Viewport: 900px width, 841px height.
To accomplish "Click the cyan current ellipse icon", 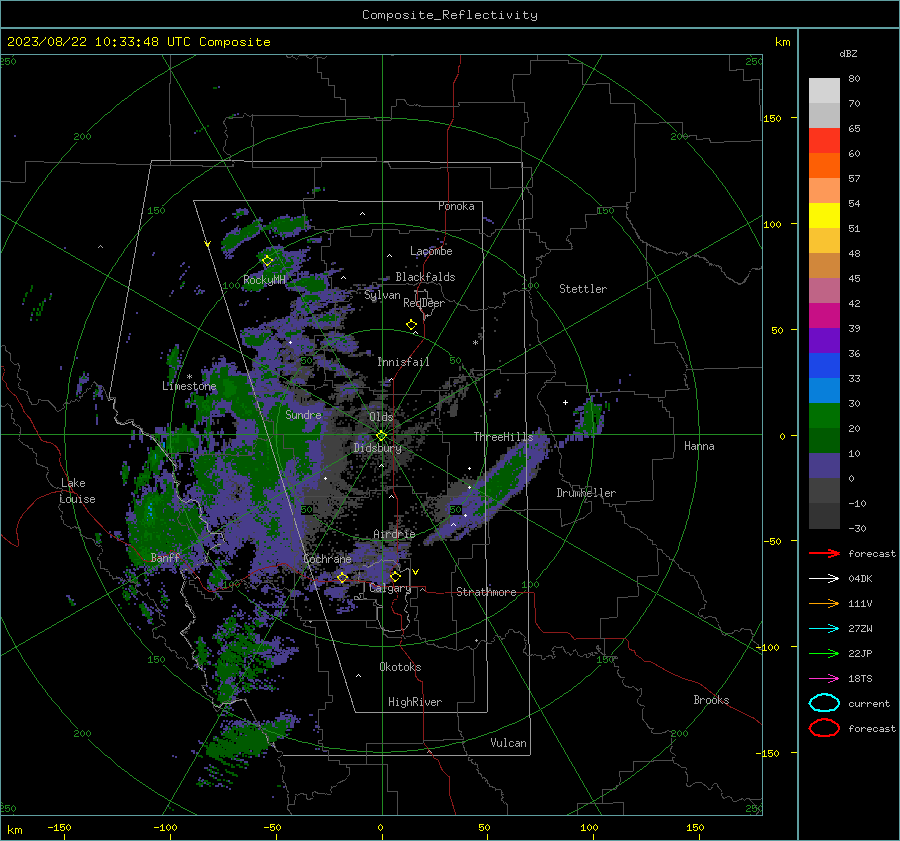I will click(x=824, y=703).
